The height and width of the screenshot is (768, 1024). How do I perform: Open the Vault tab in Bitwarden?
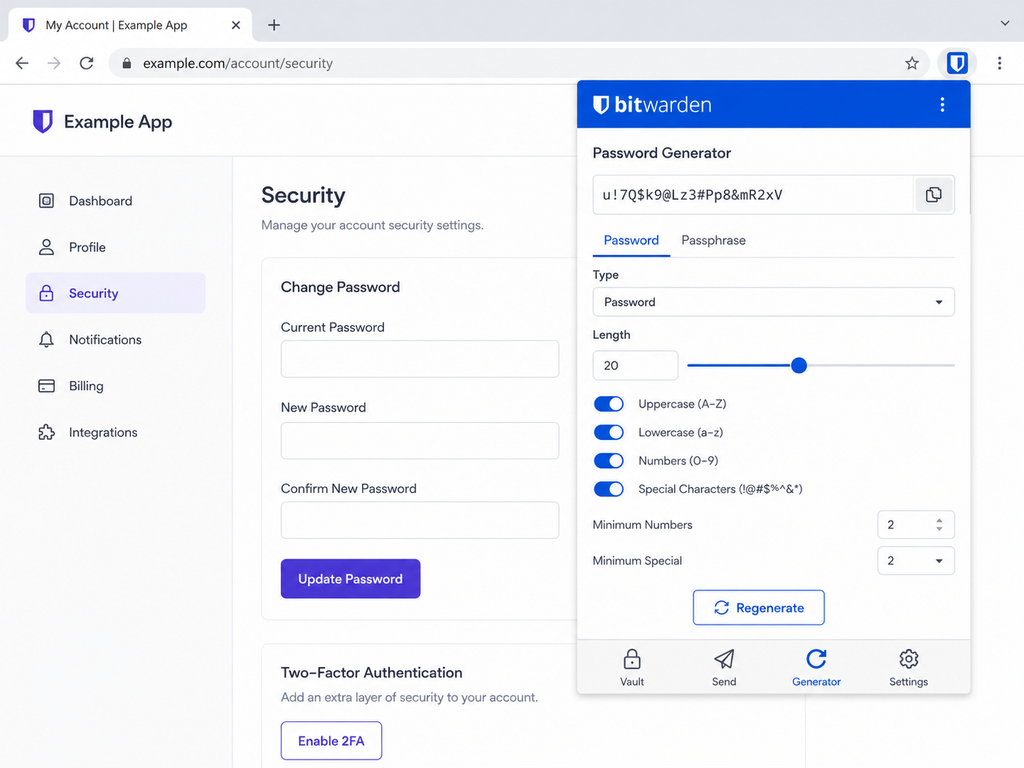pyautogui.click(x=632, y=667)
